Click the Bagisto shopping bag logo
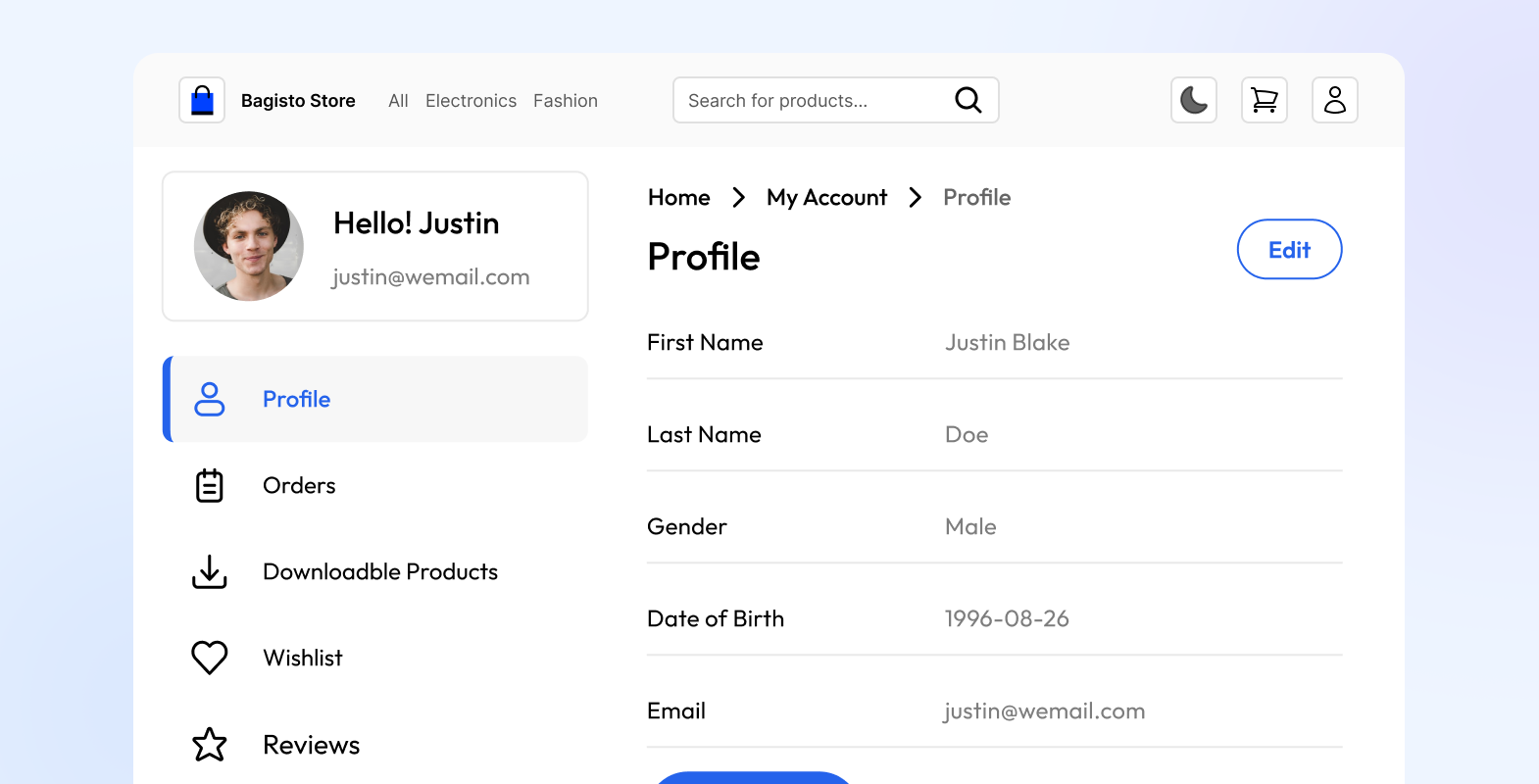This screenshot has width=1539, height=784. pos(202,100)
